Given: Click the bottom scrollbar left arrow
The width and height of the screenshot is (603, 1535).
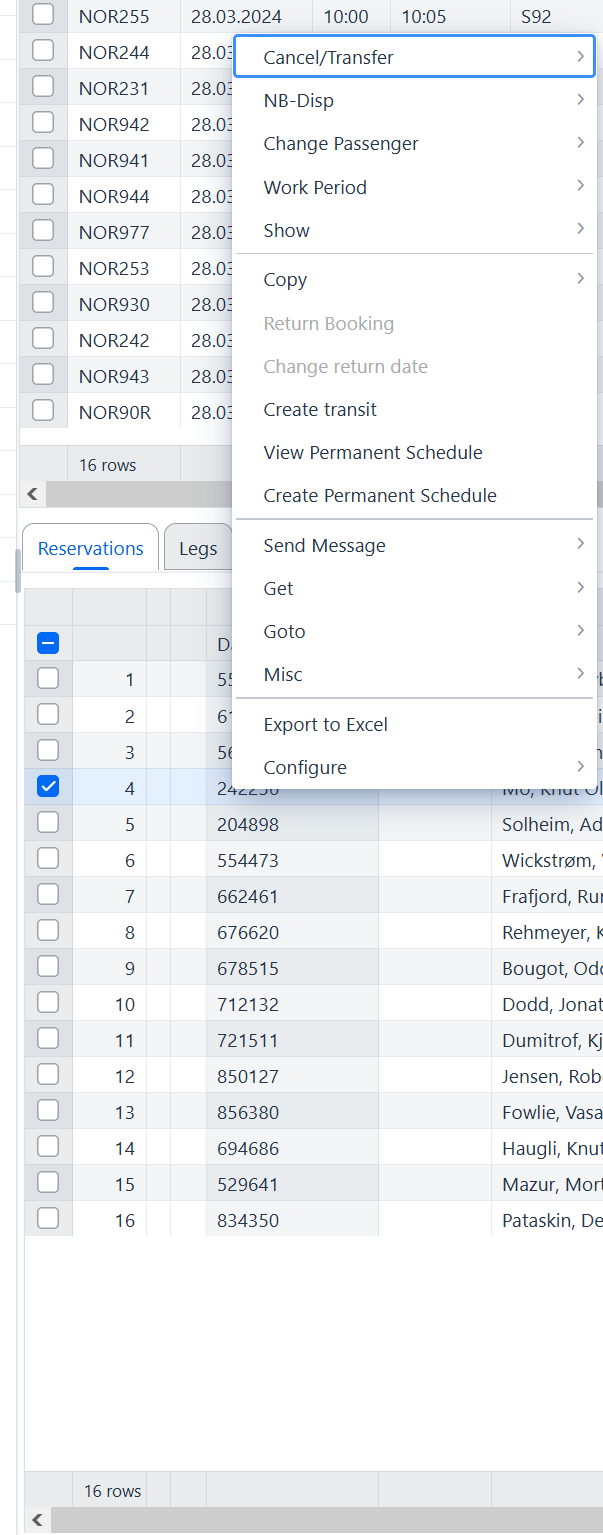Looking at the screenshot, I should [37, 1521].
